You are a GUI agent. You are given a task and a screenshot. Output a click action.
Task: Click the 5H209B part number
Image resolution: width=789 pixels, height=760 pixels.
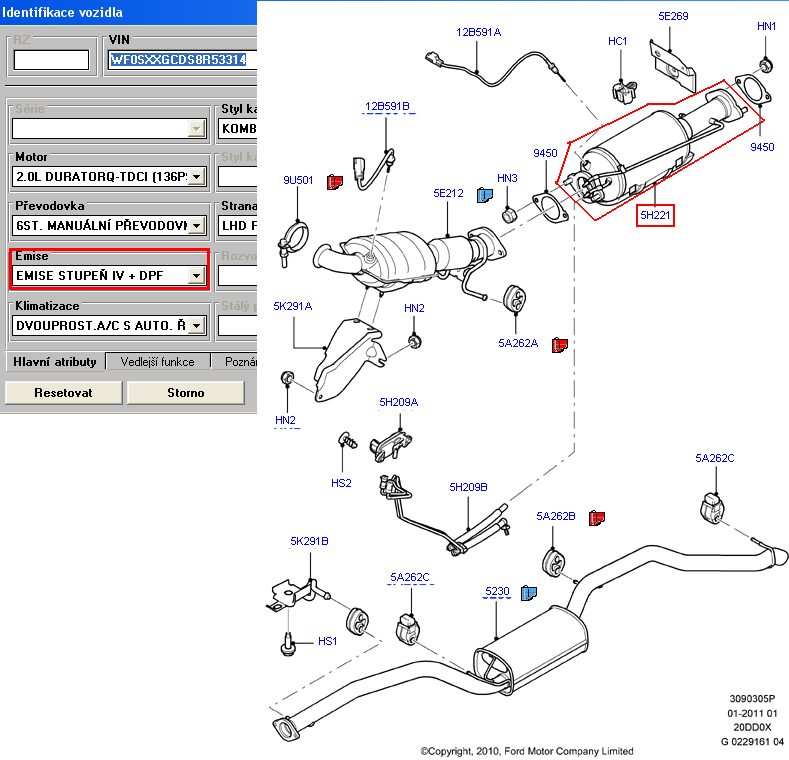[x=468, y=487]
